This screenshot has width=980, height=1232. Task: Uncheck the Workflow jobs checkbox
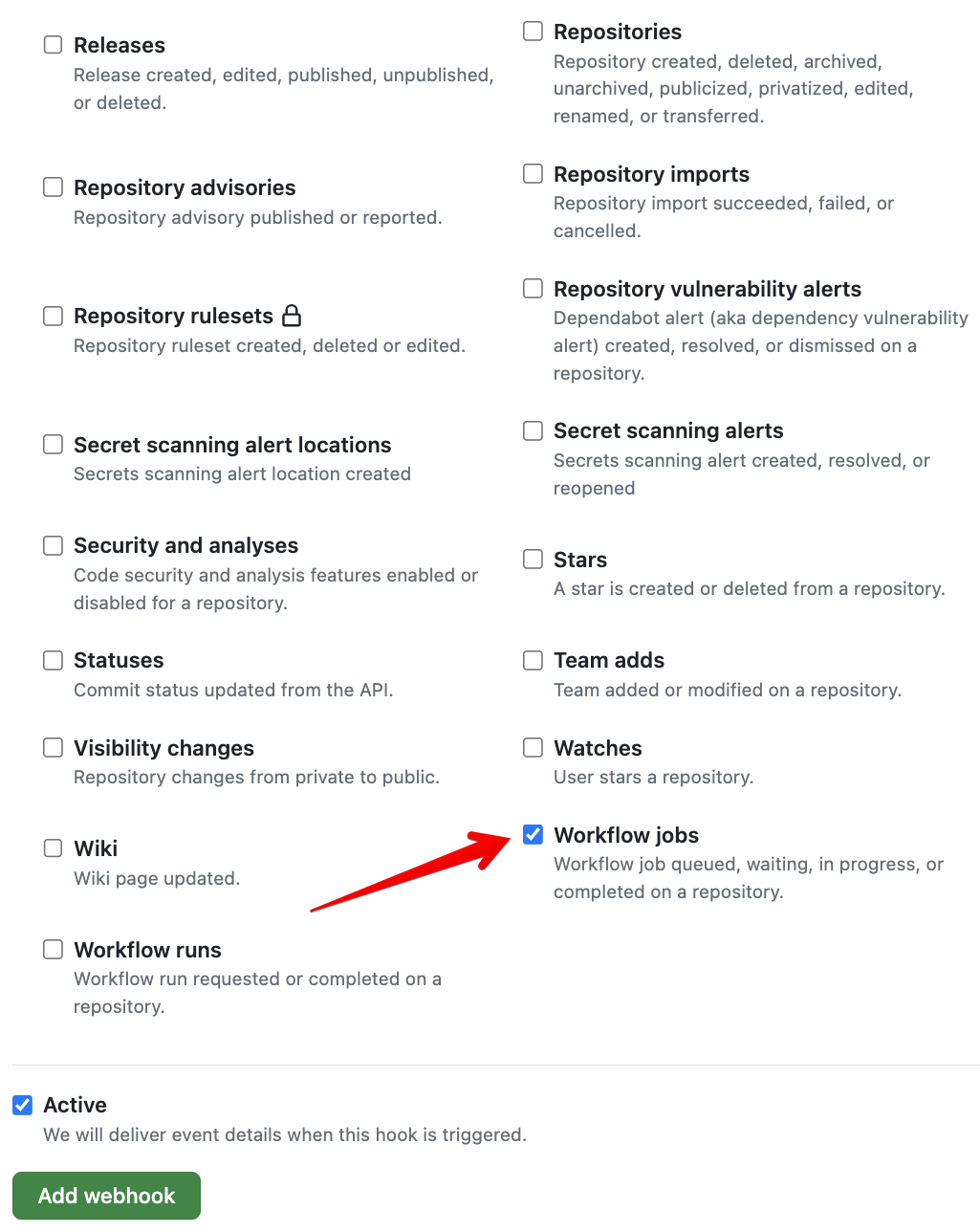pos(534,835)
